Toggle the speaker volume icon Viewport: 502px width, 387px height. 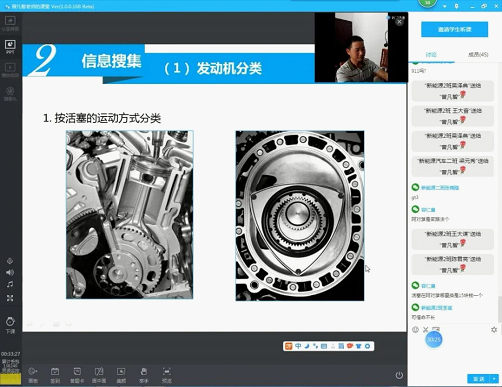10,272
